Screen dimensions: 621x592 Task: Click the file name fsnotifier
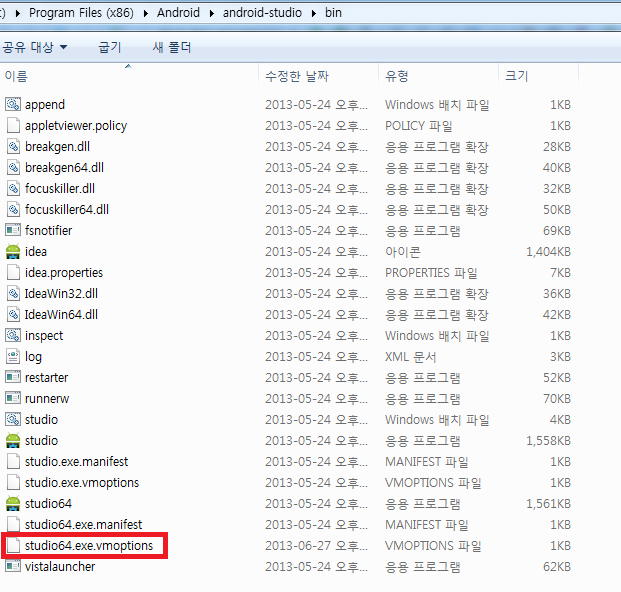click(x=48, y=230)
